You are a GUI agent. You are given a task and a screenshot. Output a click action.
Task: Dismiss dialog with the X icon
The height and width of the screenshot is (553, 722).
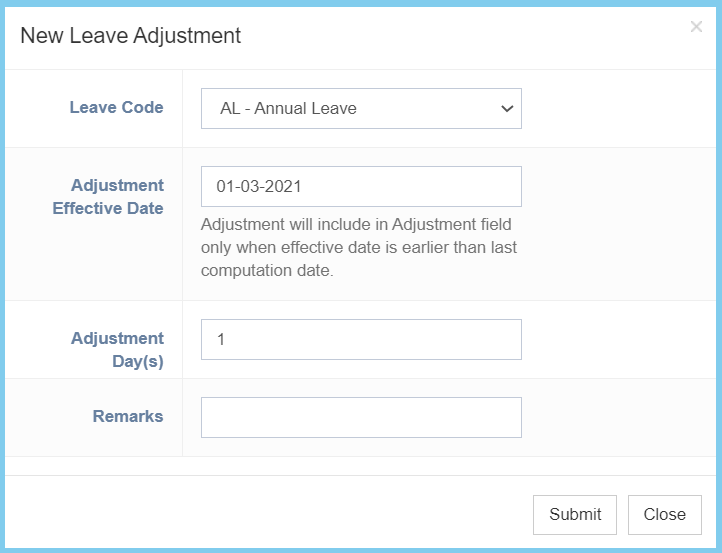coord(696,27)
